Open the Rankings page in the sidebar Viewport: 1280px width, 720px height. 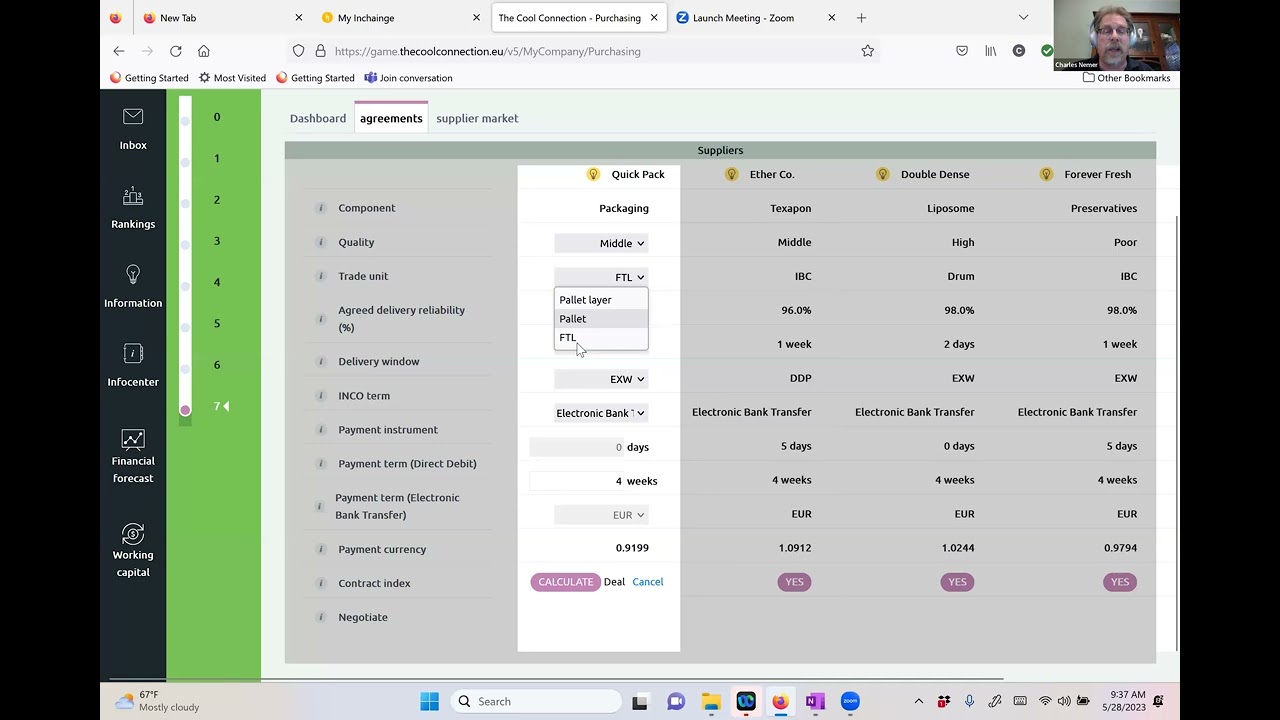tap(133, 208)
